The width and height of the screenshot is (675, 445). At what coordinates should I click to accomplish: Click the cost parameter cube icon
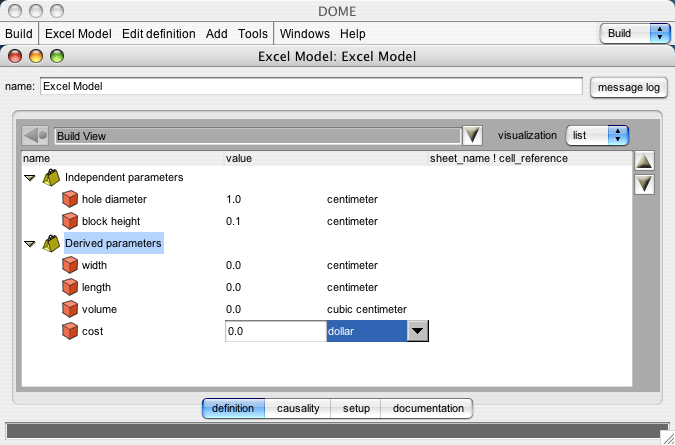(70, 331)
